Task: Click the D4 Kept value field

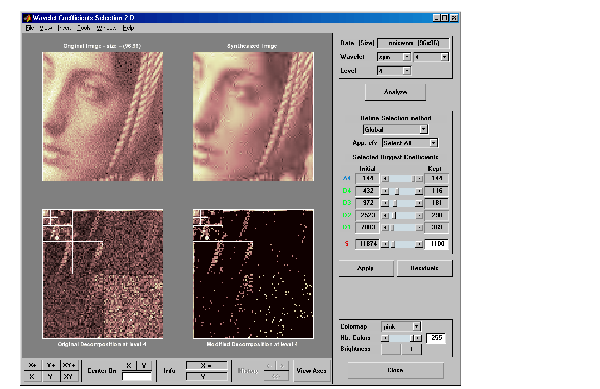Action: 437,191
